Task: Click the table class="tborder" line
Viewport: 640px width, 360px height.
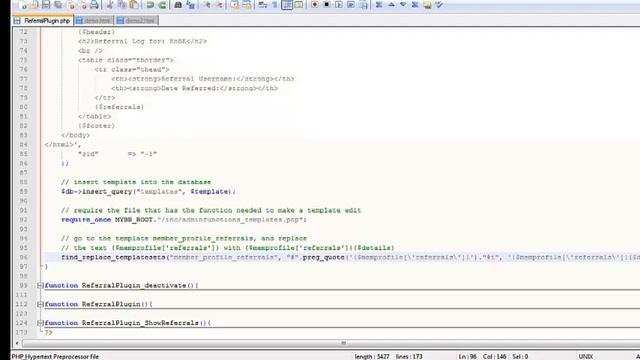Action: (126, 60)
